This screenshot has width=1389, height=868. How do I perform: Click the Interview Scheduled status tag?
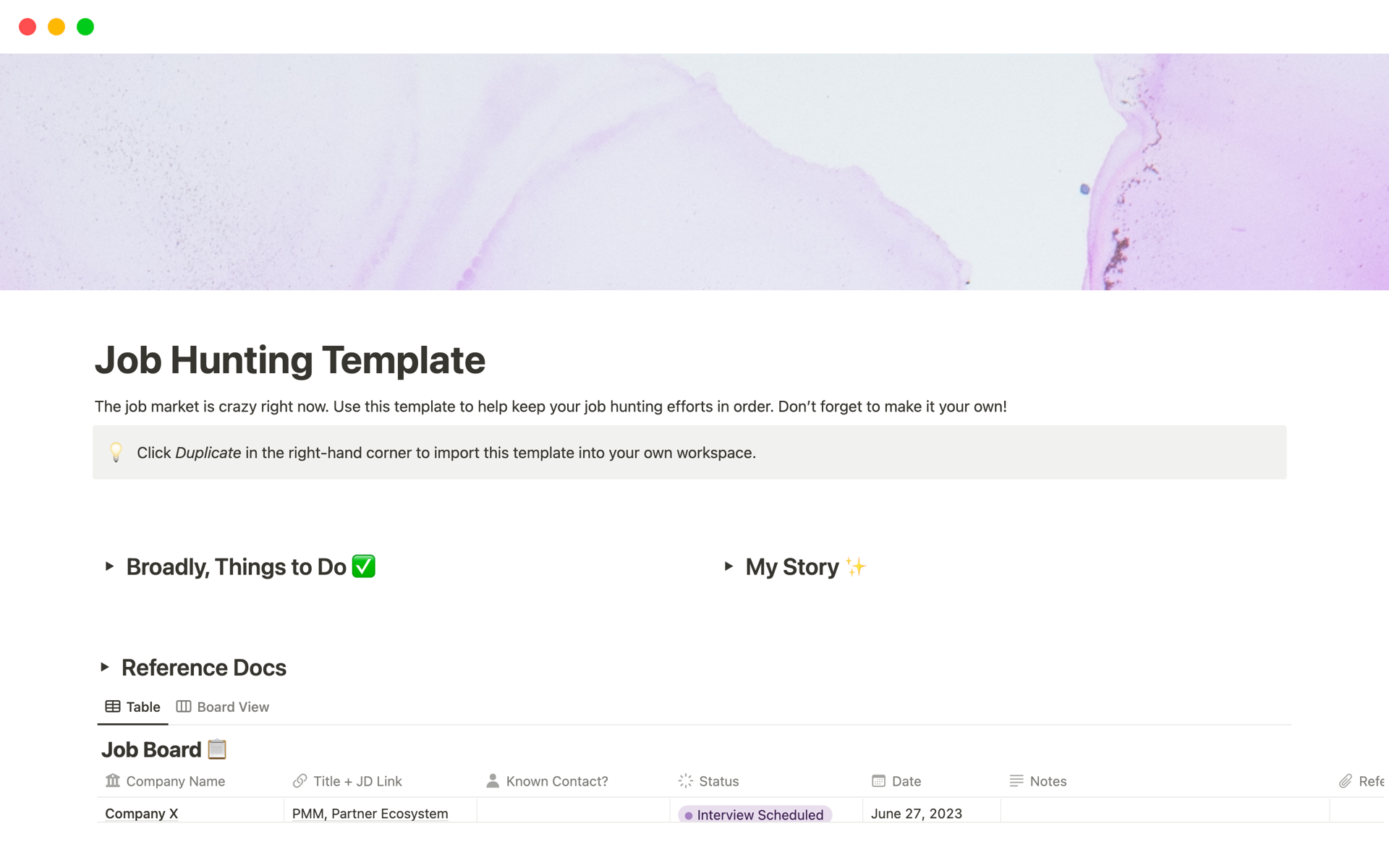(x=755, y=814)
